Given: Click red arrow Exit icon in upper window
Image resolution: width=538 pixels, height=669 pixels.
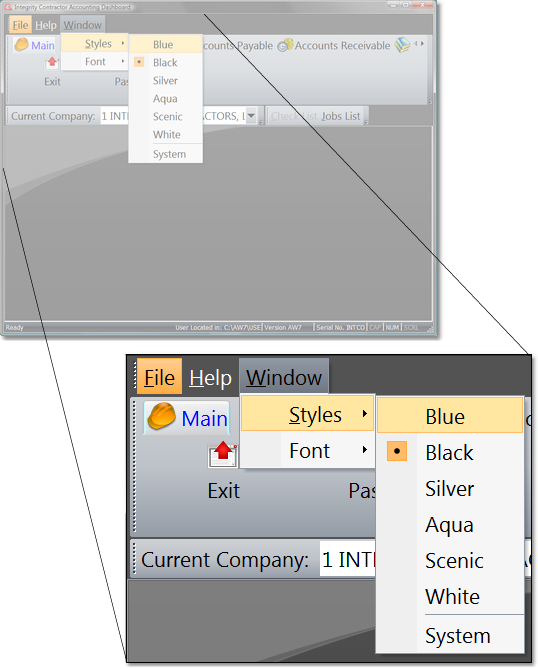Looking at the screenshot, I should point(52,63).
